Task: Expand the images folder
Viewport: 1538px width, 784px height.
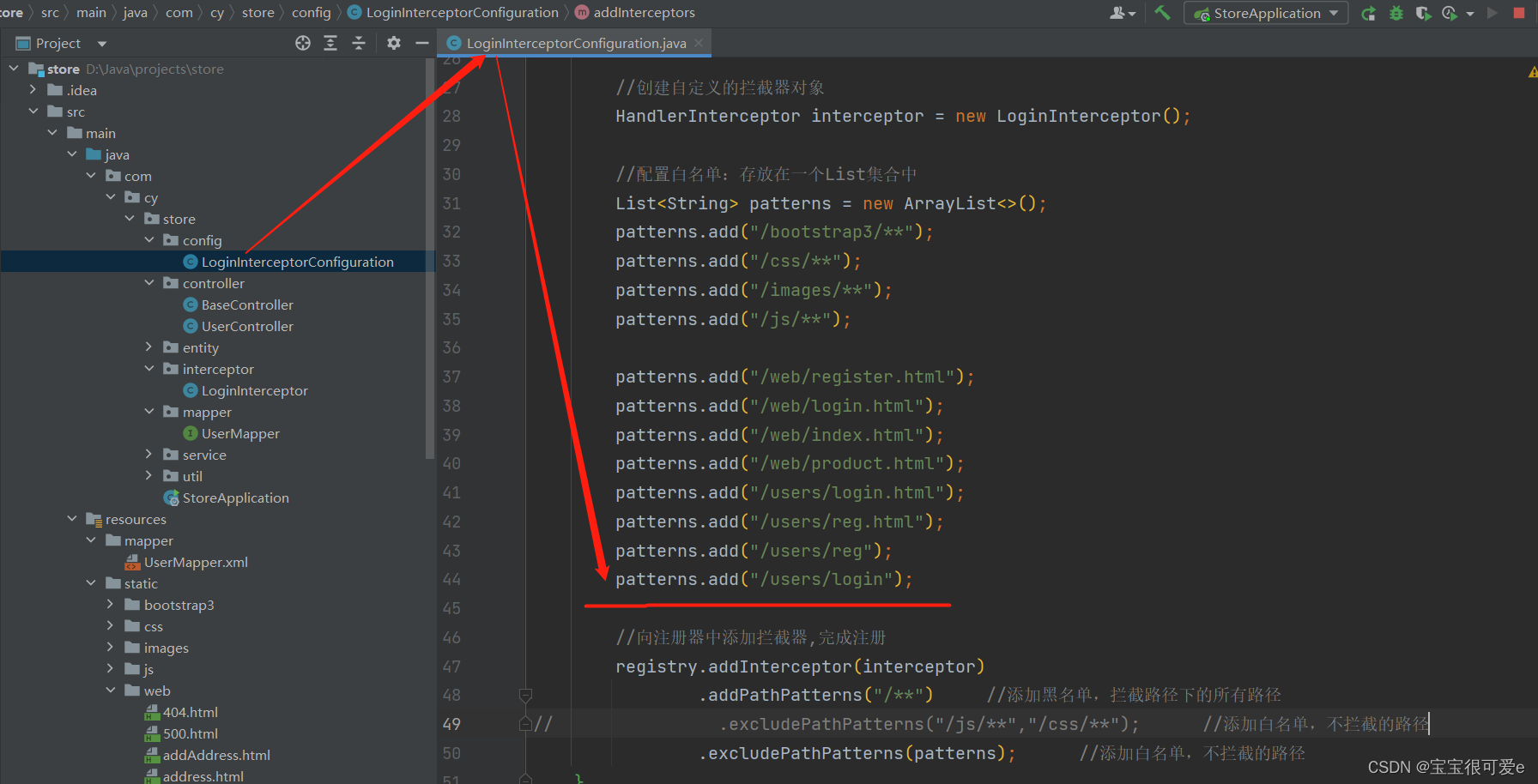Action: (110, 647)
